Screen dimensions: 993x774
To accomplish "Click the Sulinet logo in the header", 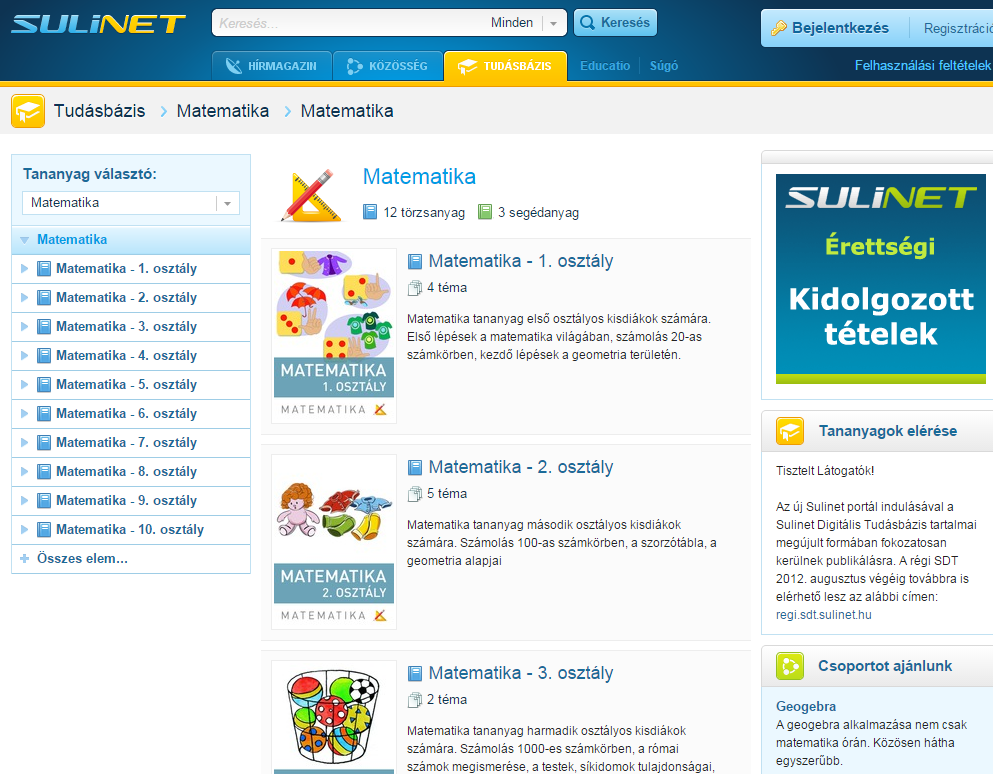I will 98,24.
